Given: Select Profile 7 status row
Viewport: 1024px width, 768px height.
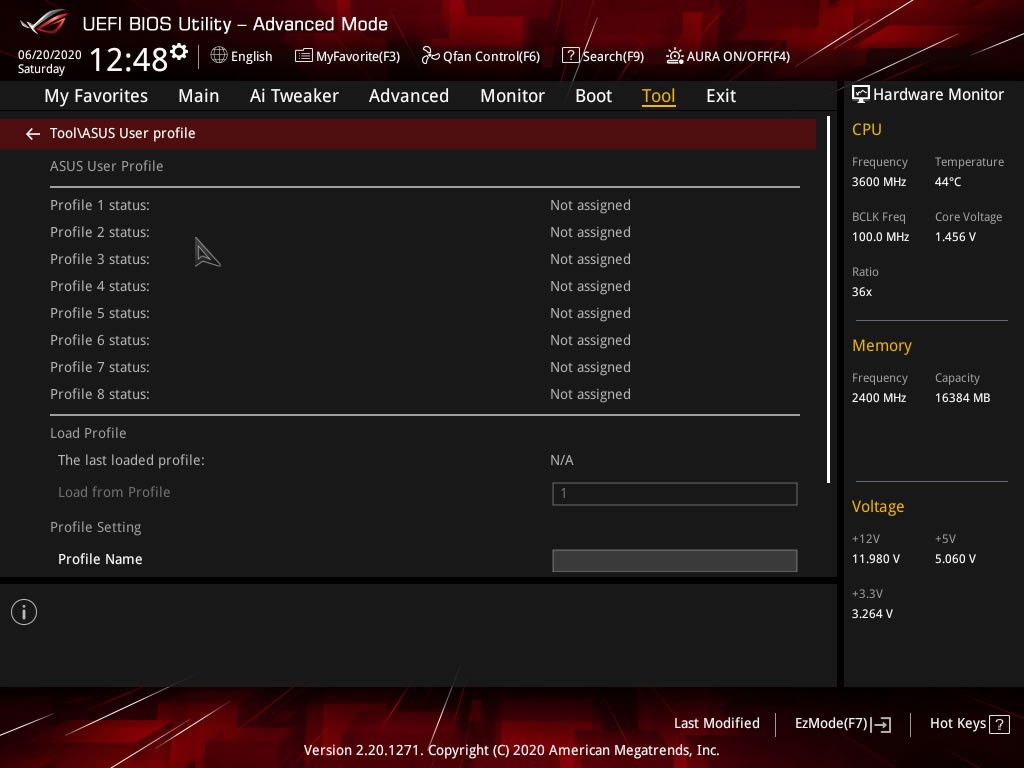Looking at the screenshot, I should (x=424, y=367).
